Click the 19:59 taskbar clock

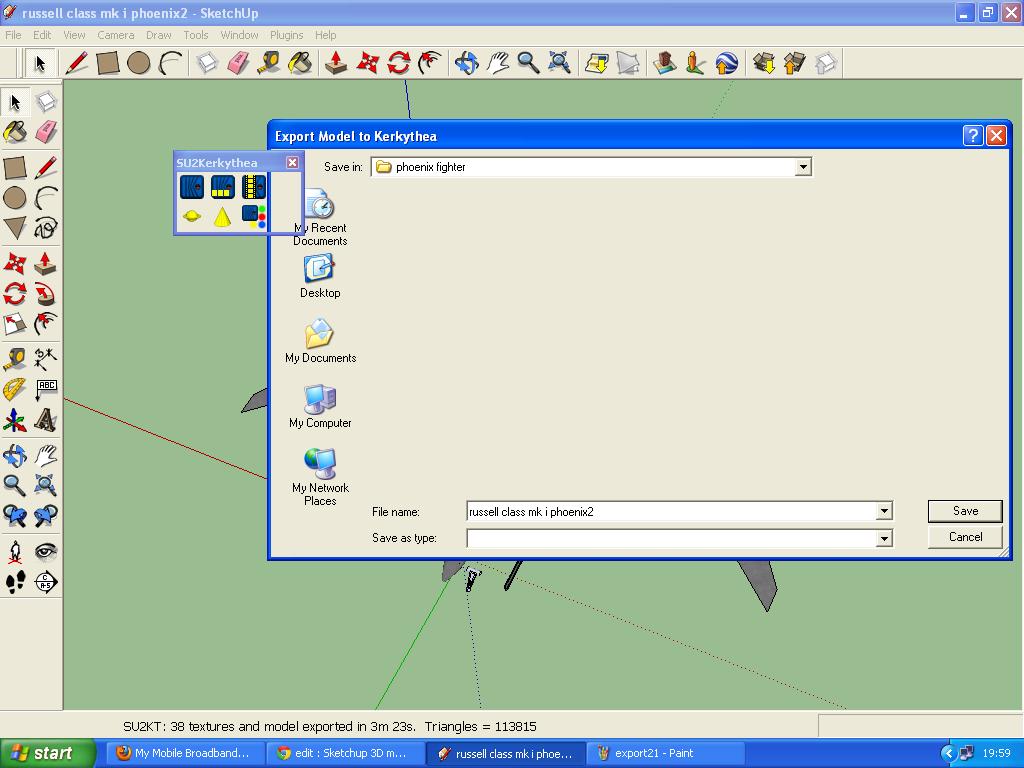(x=996, y=753)
